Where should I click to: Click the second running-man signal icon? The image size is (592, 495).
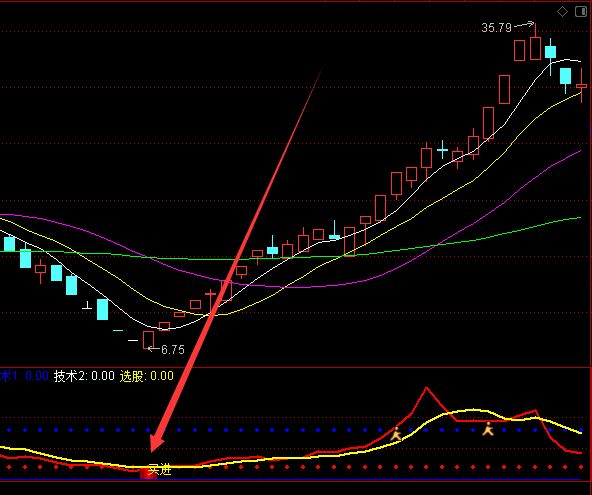[488, 429]
